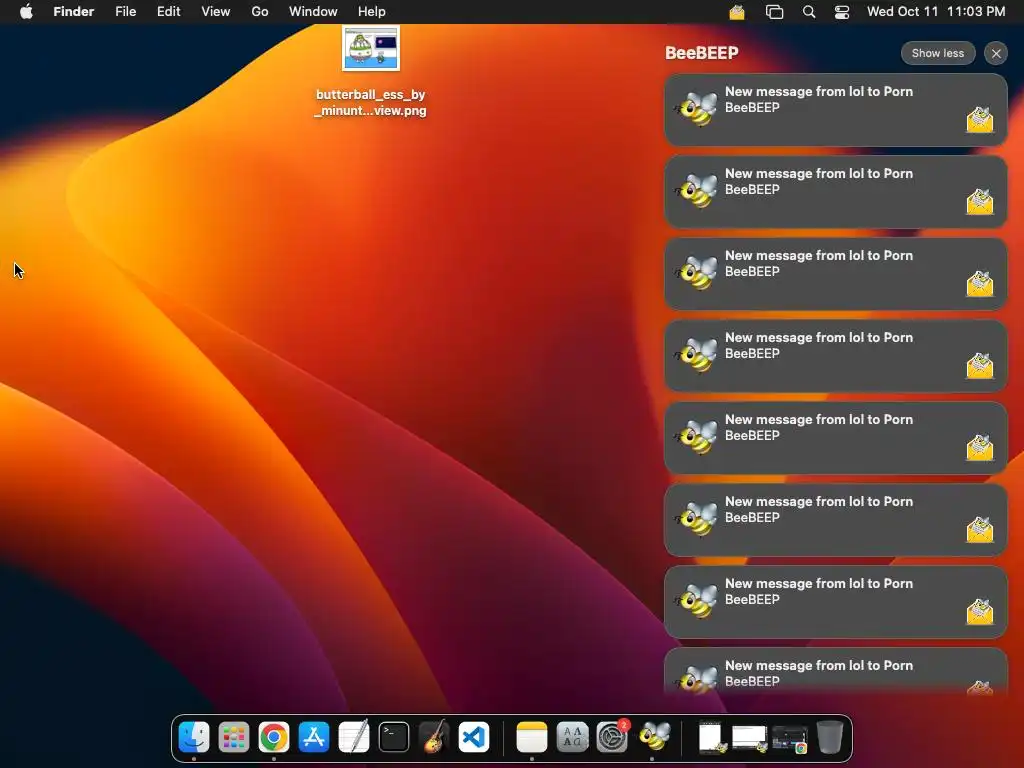Open TextEdit from the Dock
The image size is (1024, 768).
(354, 737)
